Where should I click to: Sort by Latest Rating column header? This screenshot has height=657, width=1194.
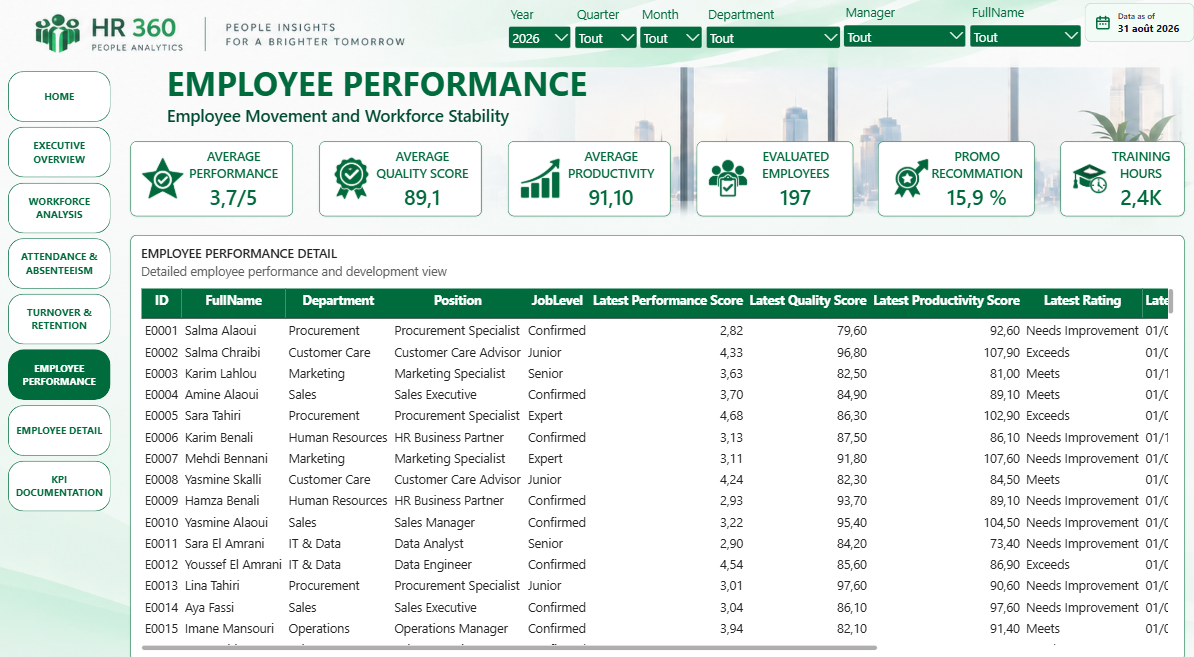coord(1082,301)
